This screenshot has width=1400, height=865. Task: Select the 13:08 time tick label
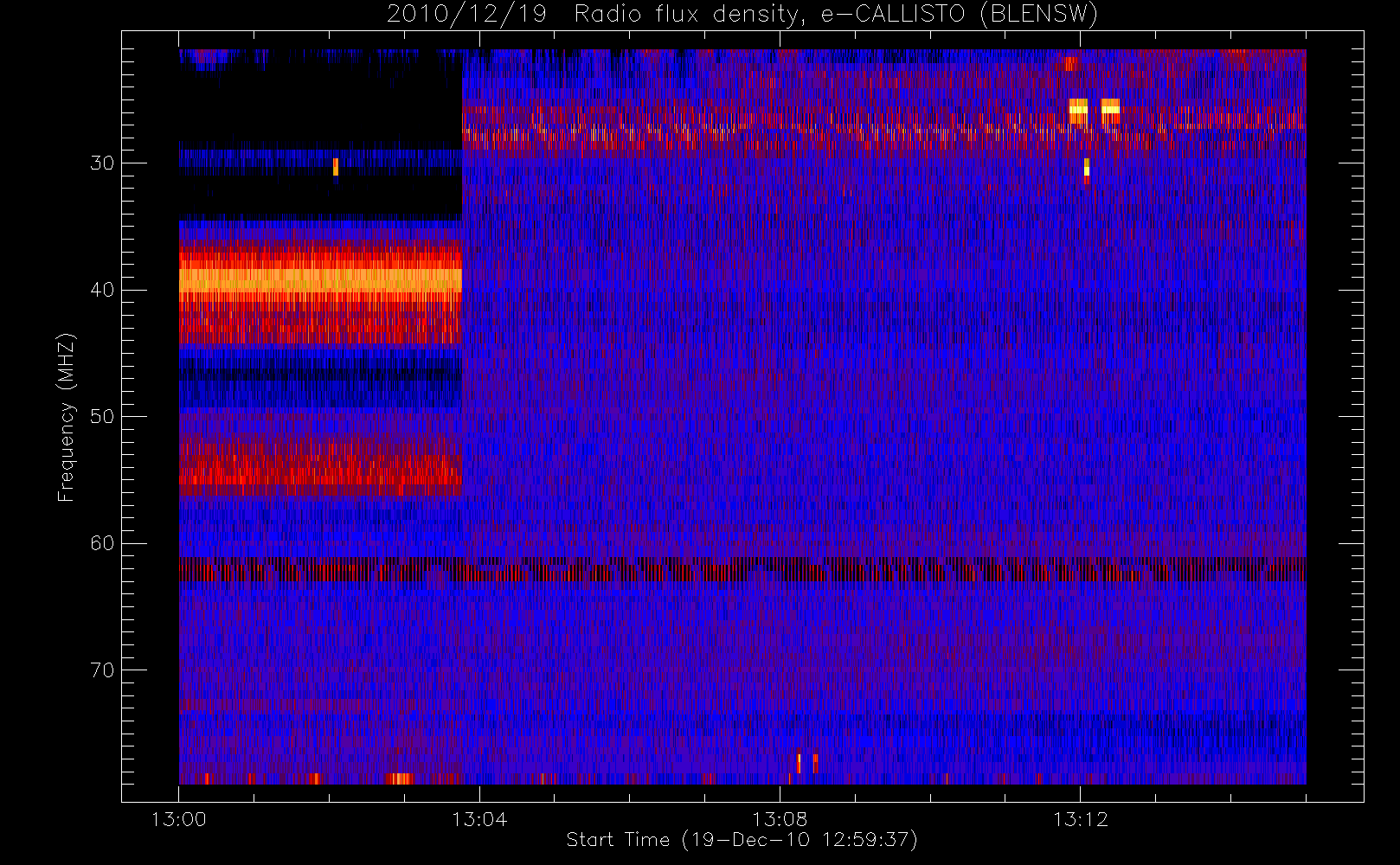(780, 819)
